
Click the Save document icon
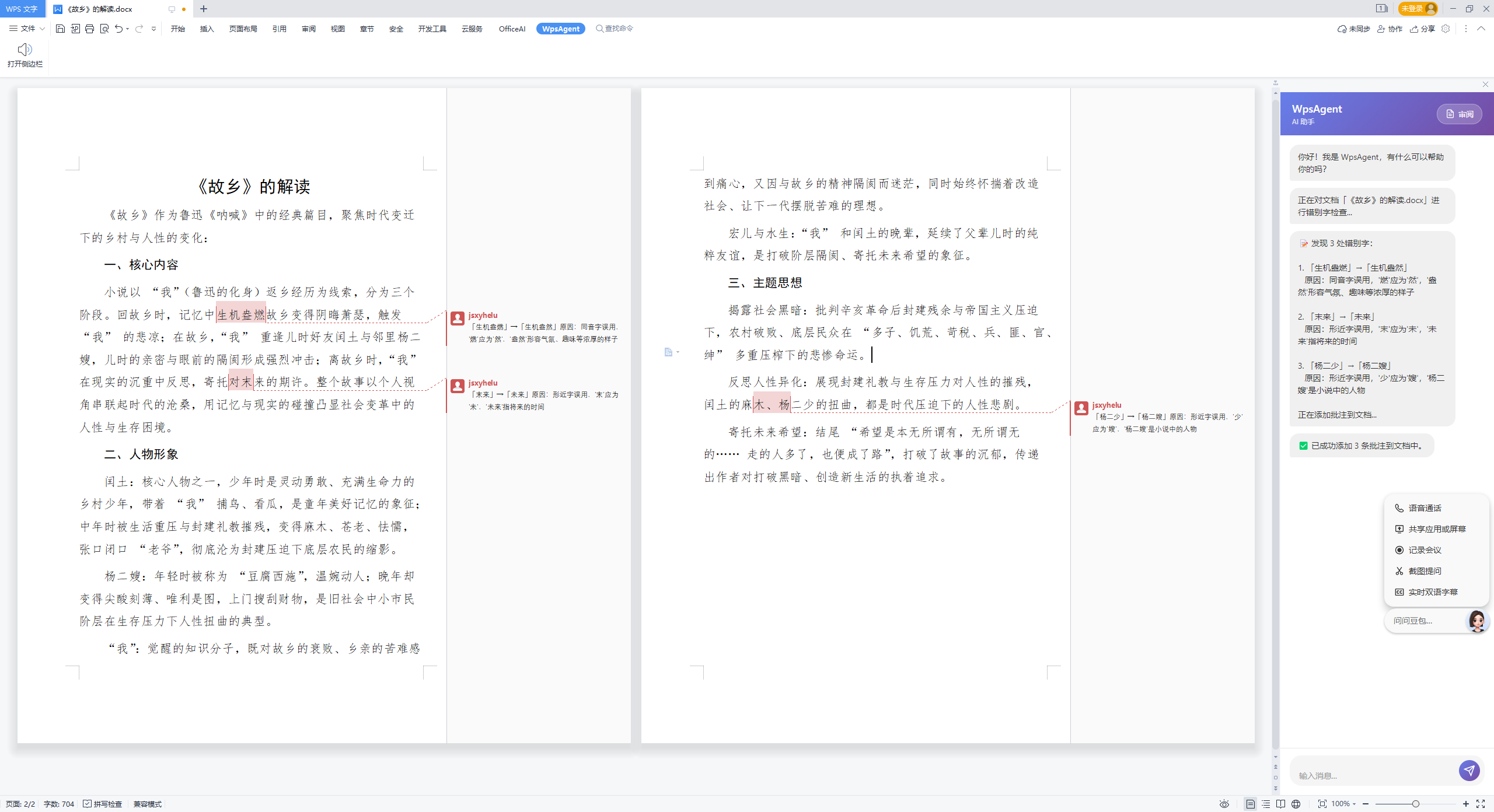click(60, 29)
